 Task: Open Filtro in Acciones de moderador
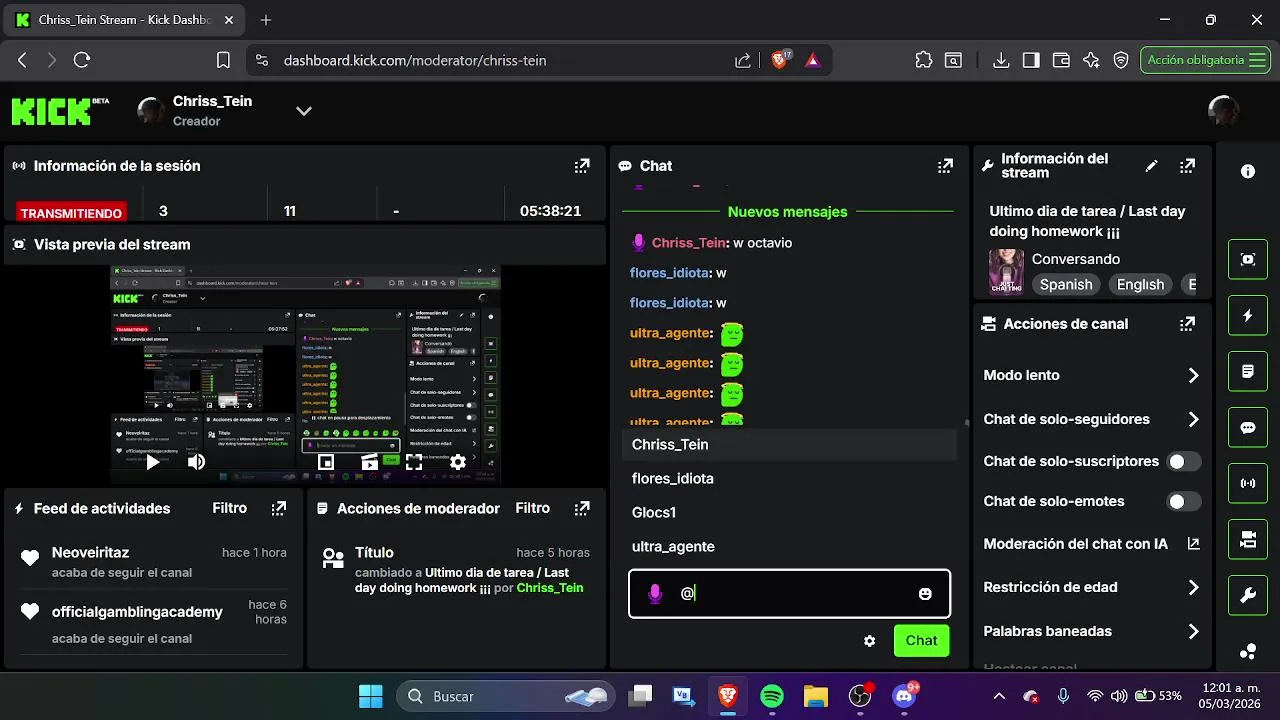click(533, 508)
